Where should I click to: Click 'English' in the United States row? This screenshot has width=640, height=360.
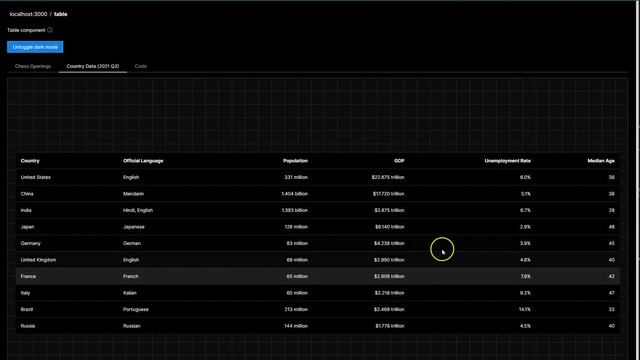(x=131, y=177)
